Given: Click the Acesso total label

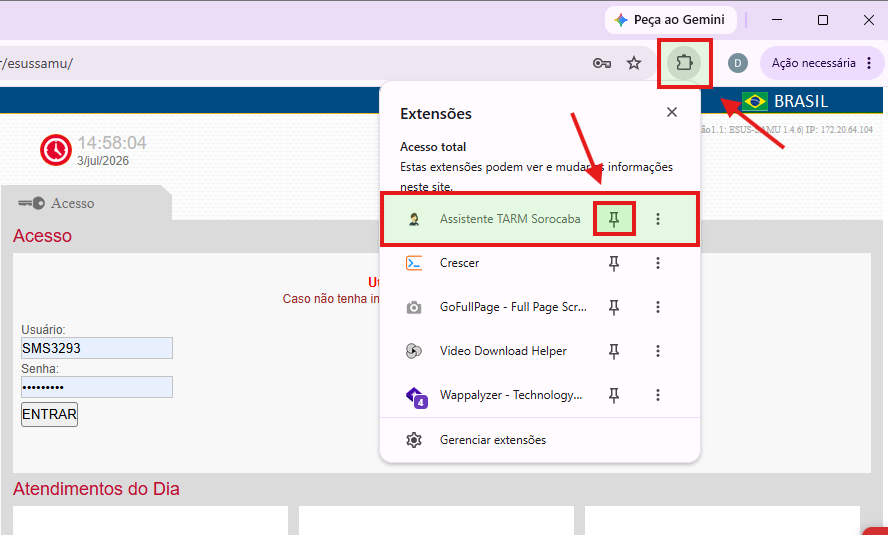Looking at the screenshot, I should 433,147.
